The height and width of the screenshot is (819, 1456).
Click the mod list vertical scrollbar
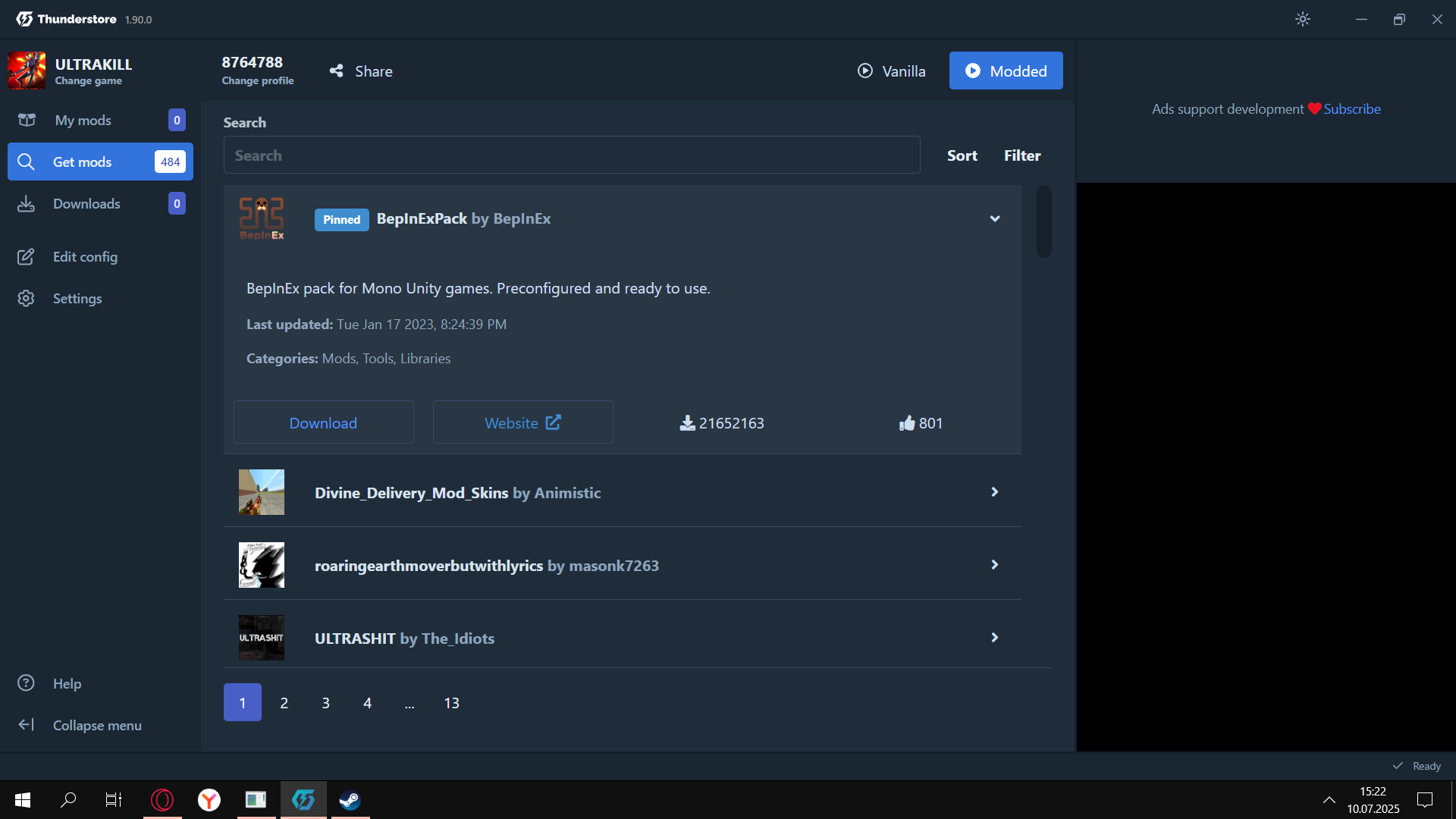tap(1044, 221)
